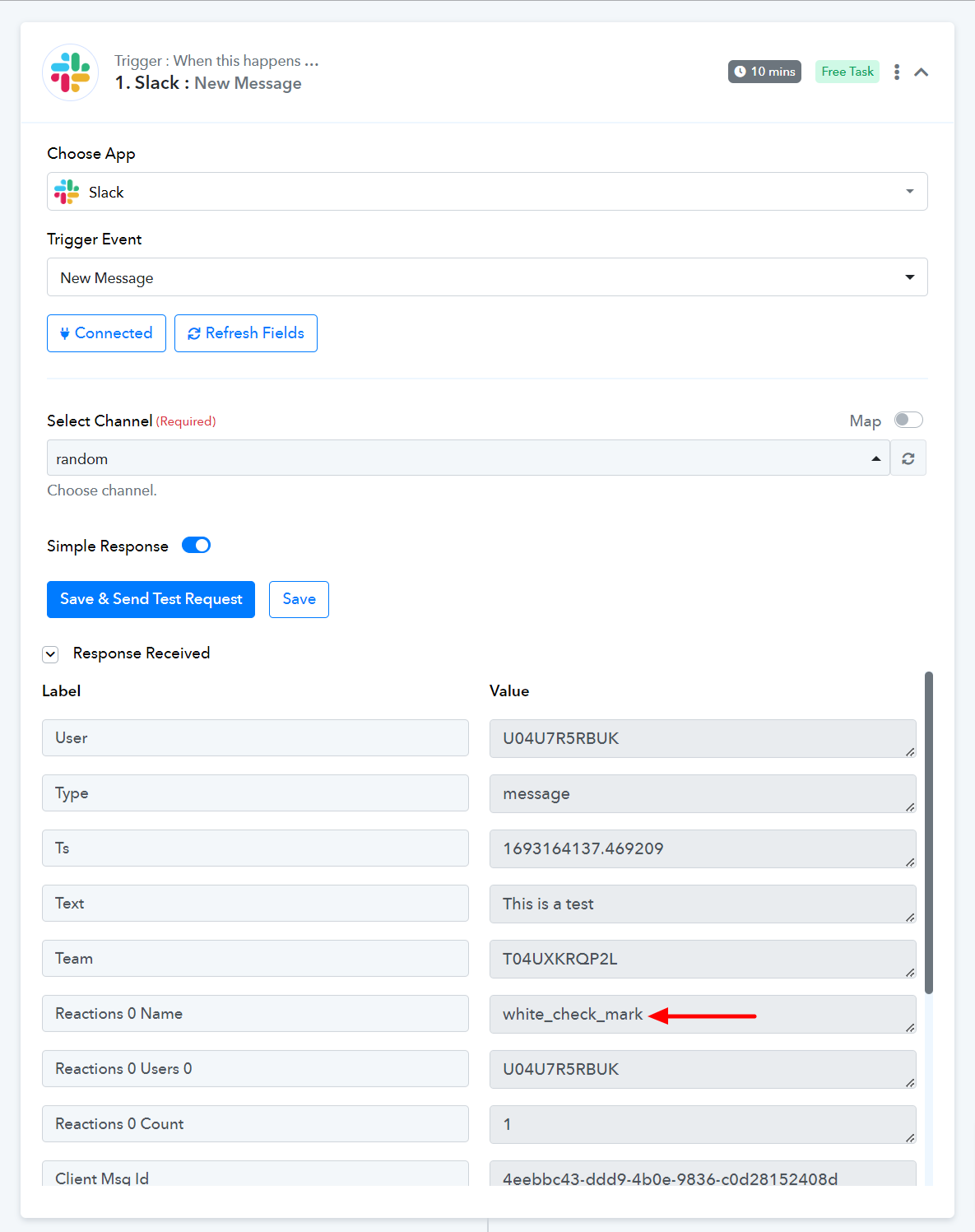975x1232 pixels.
Task: Click the sync icon on Refresh Fields
Action: pos(194,333)
